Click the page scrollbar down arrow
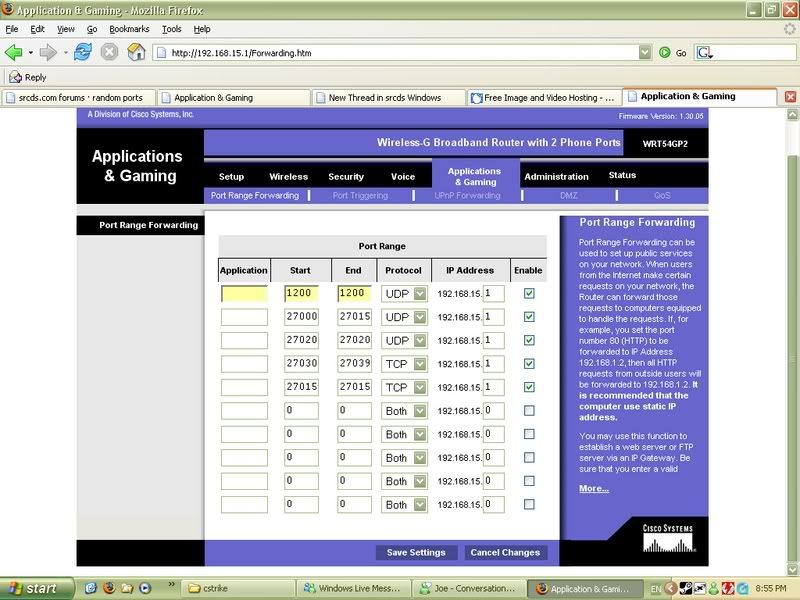 click(792, 570)
